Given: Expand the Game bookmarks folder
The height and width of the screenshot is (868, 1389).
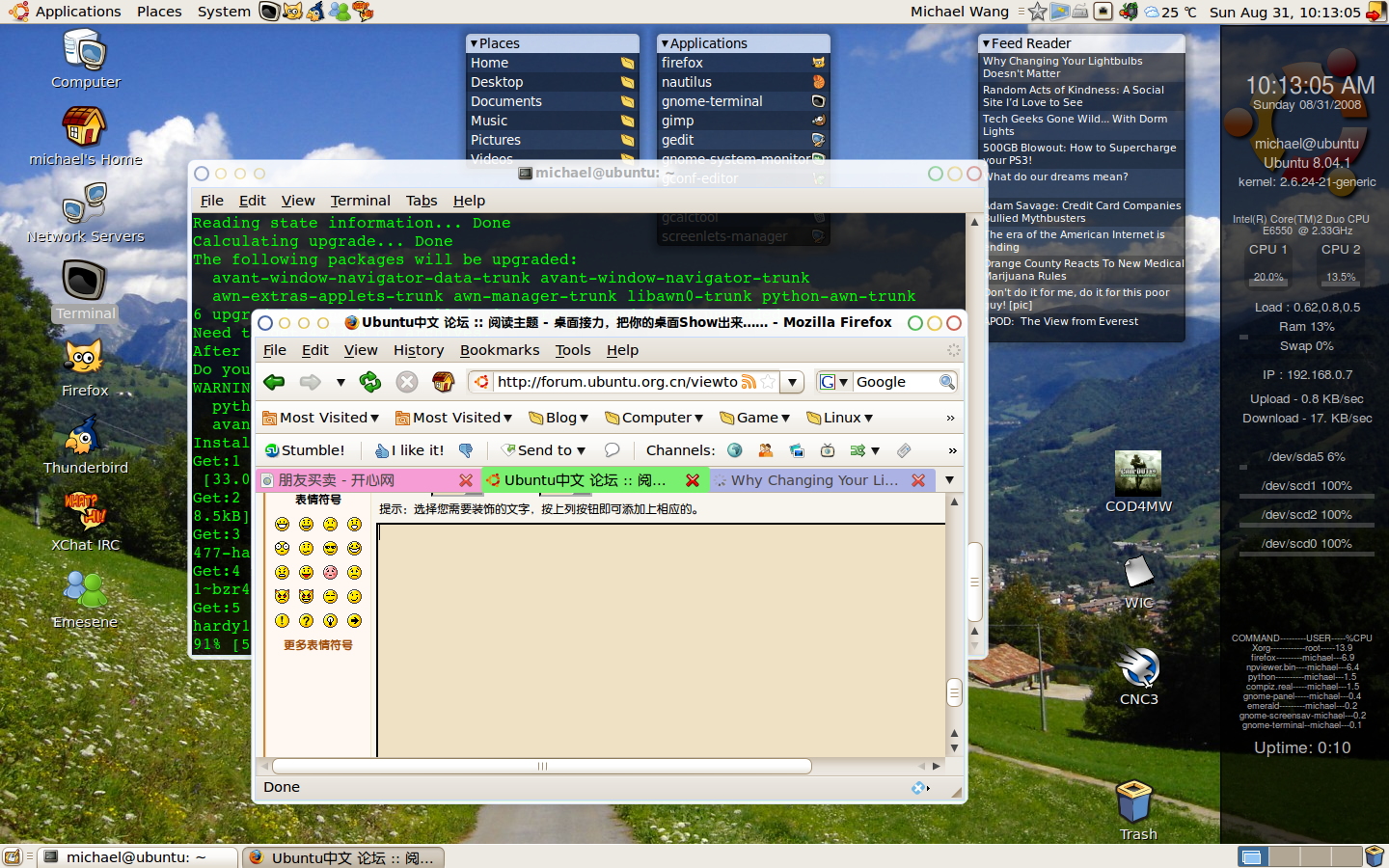Looking at the screenshot, I should [754, 418].
